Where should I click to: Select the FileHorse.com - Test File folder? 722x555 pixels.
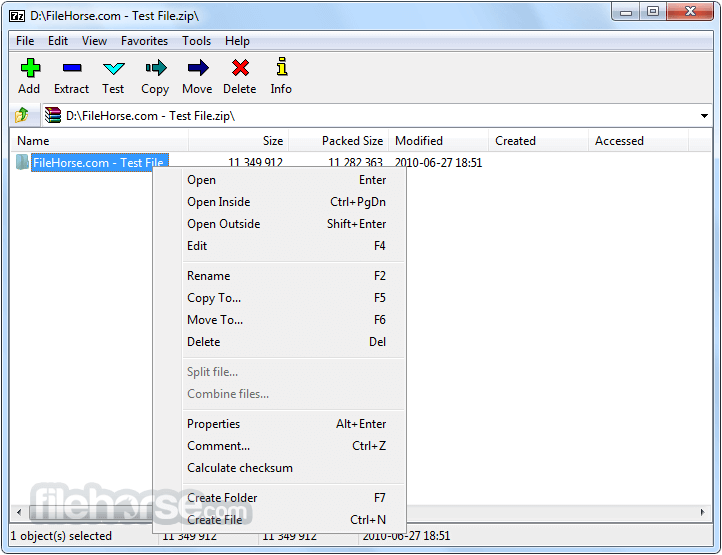(x=98, y=163)
